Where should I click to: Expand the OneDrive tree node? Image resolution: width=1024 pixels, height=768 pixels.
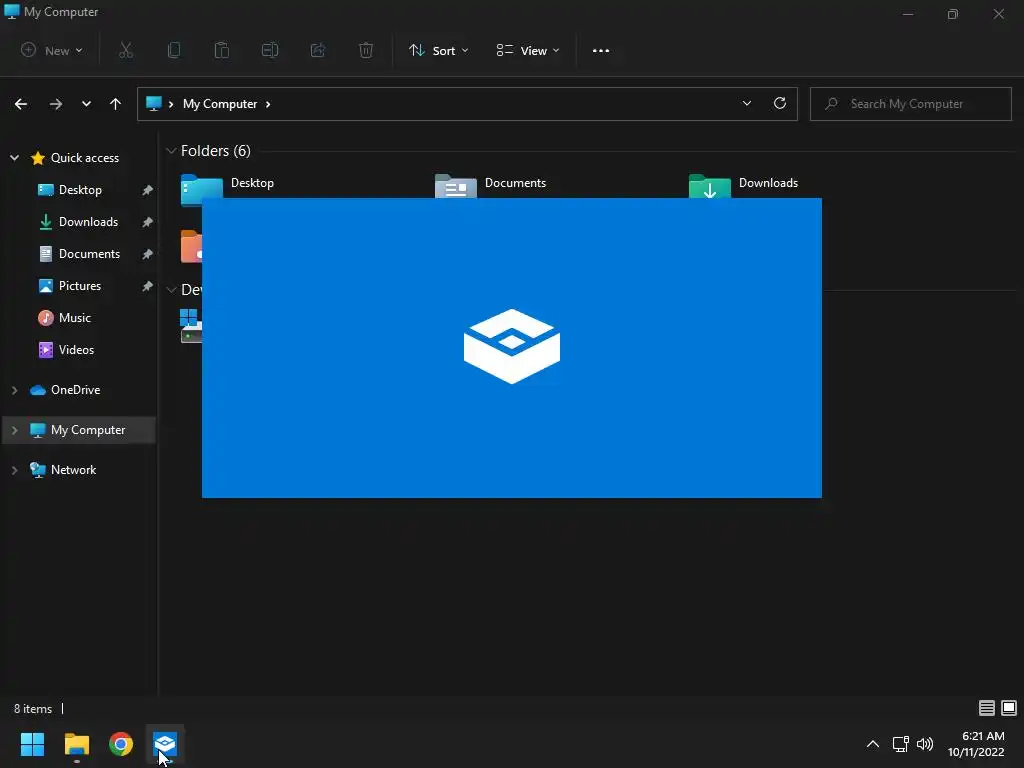click(x=14, y=390)
